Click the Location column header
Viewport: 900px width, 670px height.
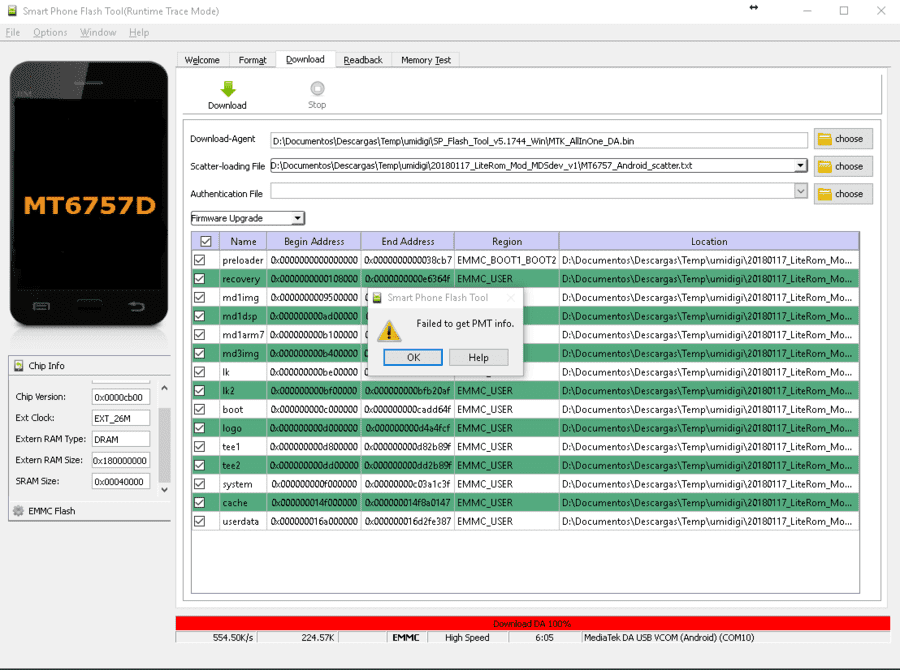tap(709, 241)
